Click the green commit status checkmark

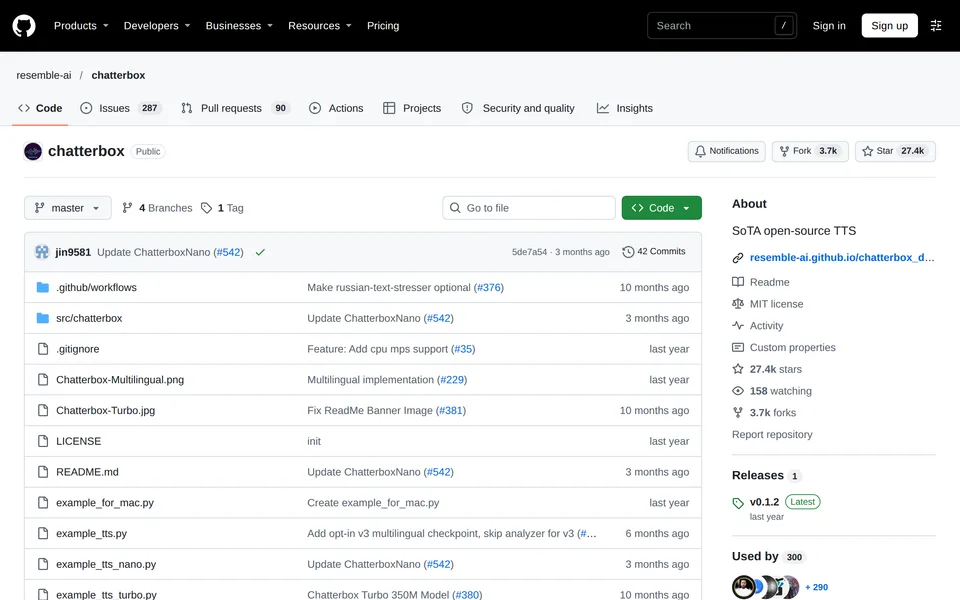(260, 252)
